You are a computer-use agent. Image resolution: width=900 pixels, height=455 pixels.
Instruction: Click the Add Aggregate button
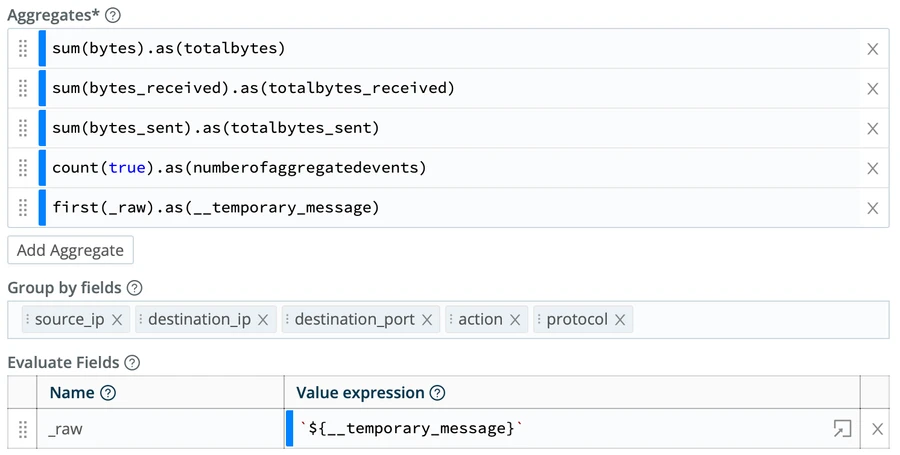tap(70, 250)
